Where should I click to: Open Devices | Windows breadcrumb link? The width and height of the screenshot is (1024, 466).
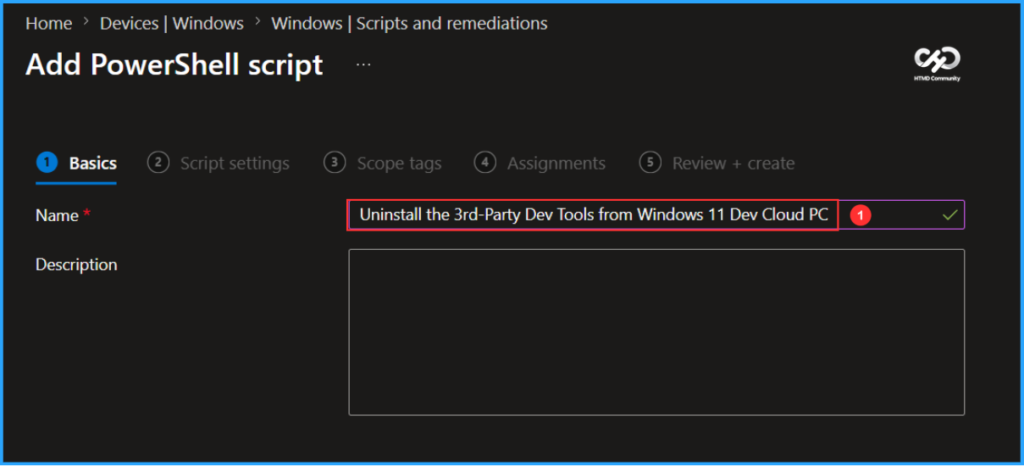click(172, 23)
